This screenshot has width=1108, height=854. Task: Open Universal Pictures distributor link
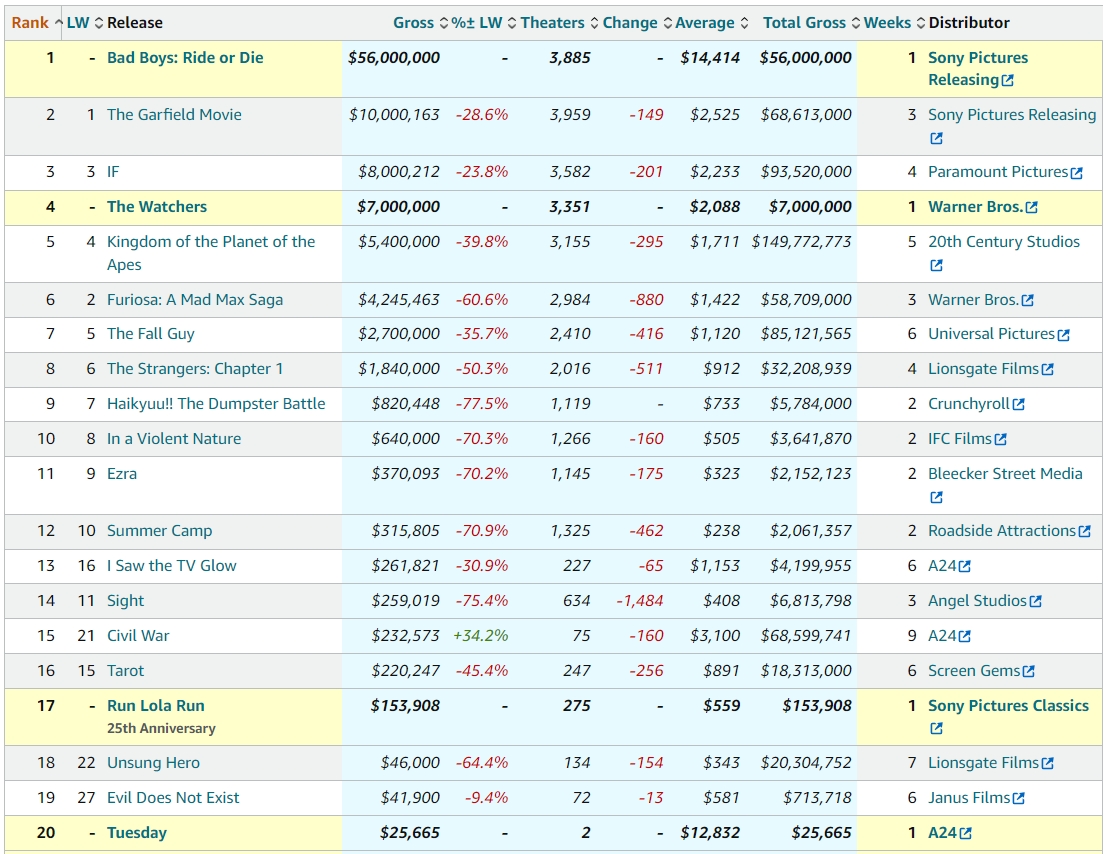(x=991, y=334)
